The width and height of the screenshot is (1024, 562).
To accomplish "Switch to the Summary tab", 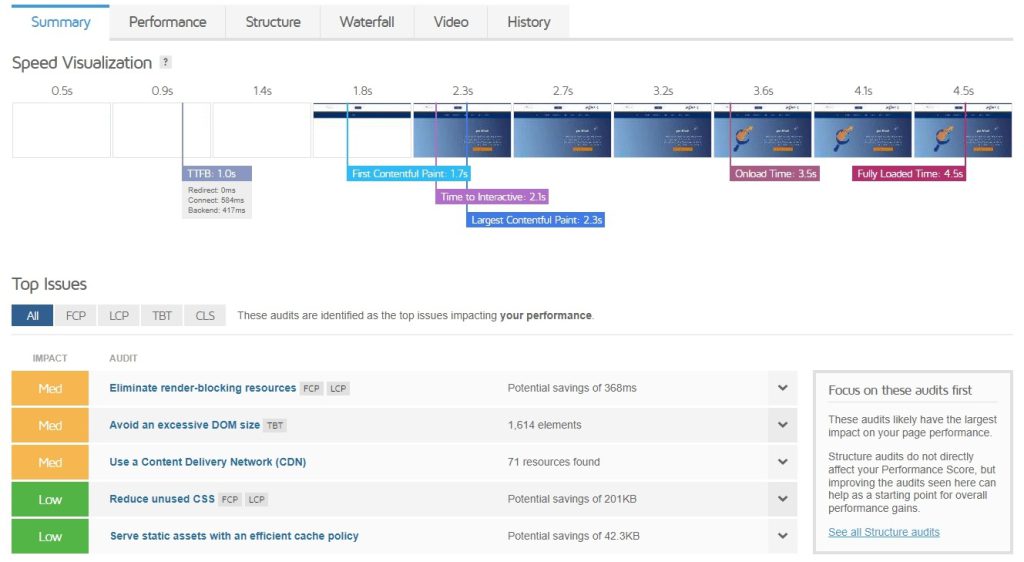I will click(61, 22).
